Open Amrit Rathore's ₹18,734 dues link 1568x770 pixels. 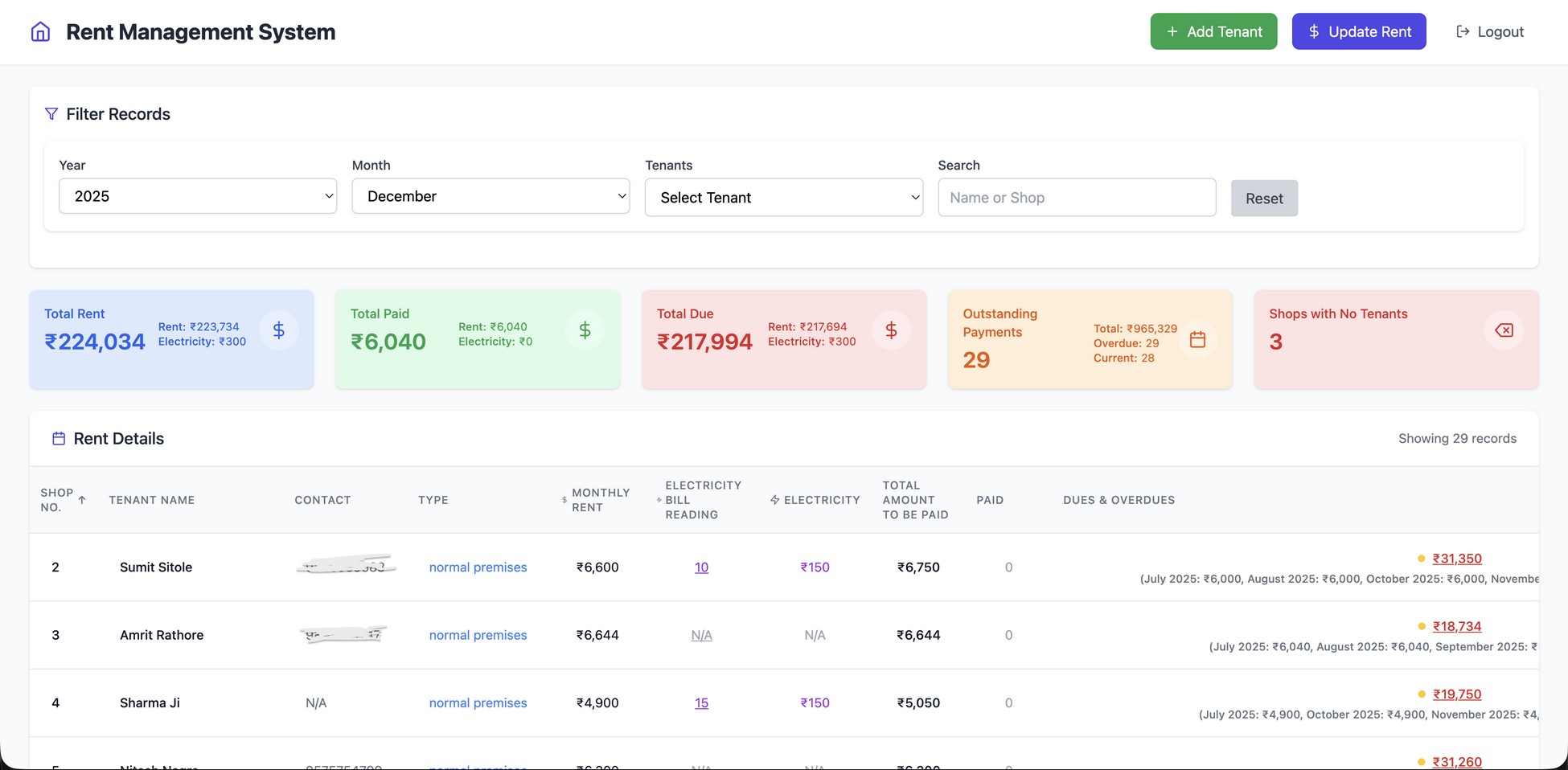click(x=1456, y=627)
